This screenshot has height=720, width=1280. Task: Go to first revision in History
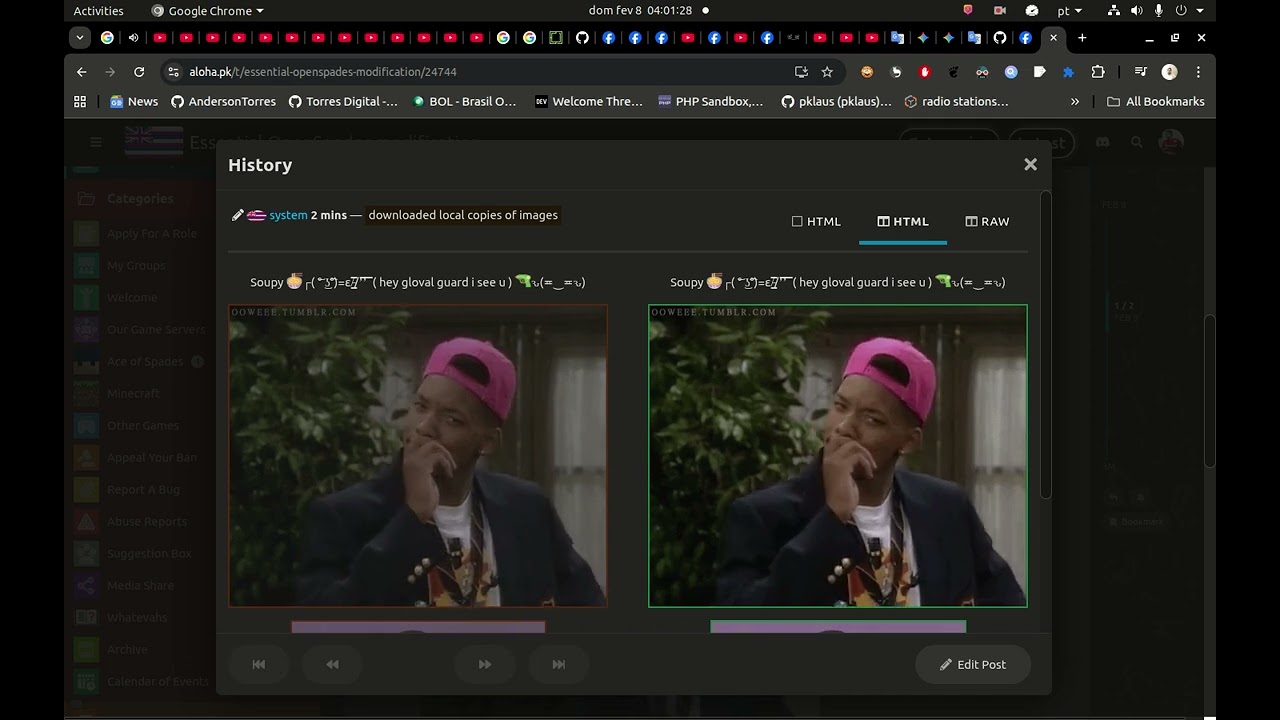click(x=259, y=665)
